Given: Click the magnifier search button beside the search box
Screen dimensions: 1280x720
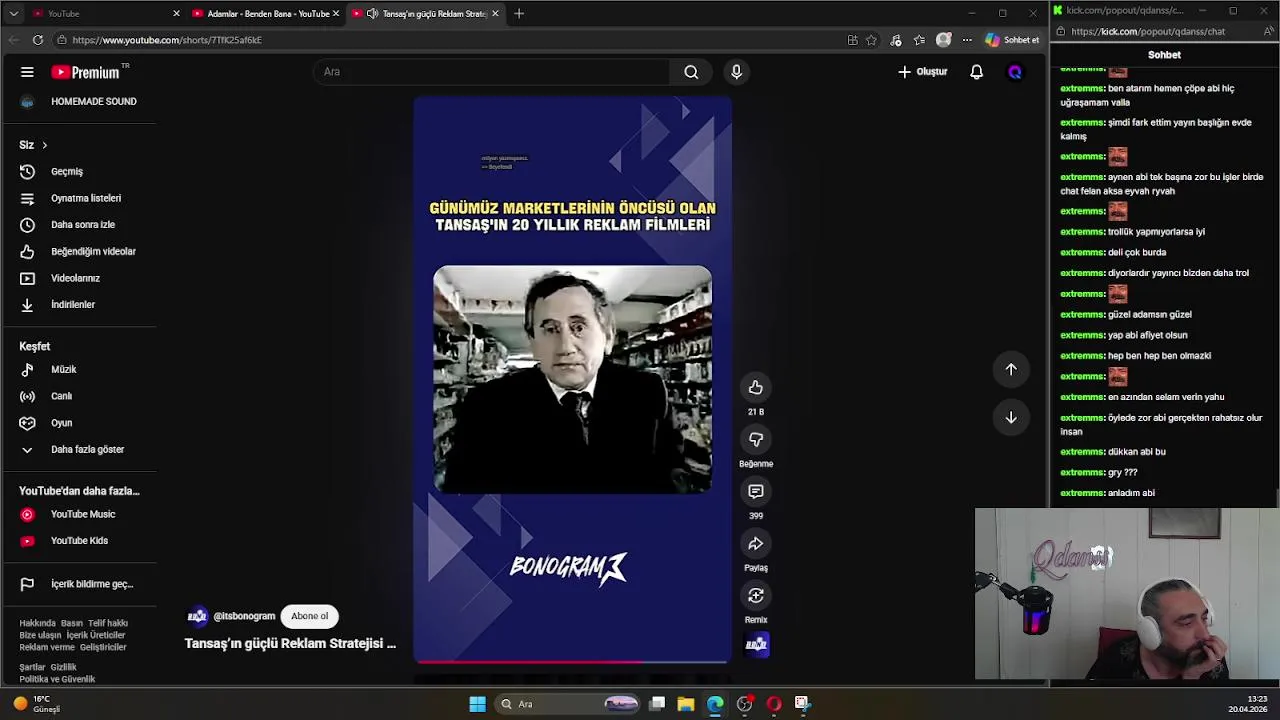Looking at the screenshot, I should point(691,72).
